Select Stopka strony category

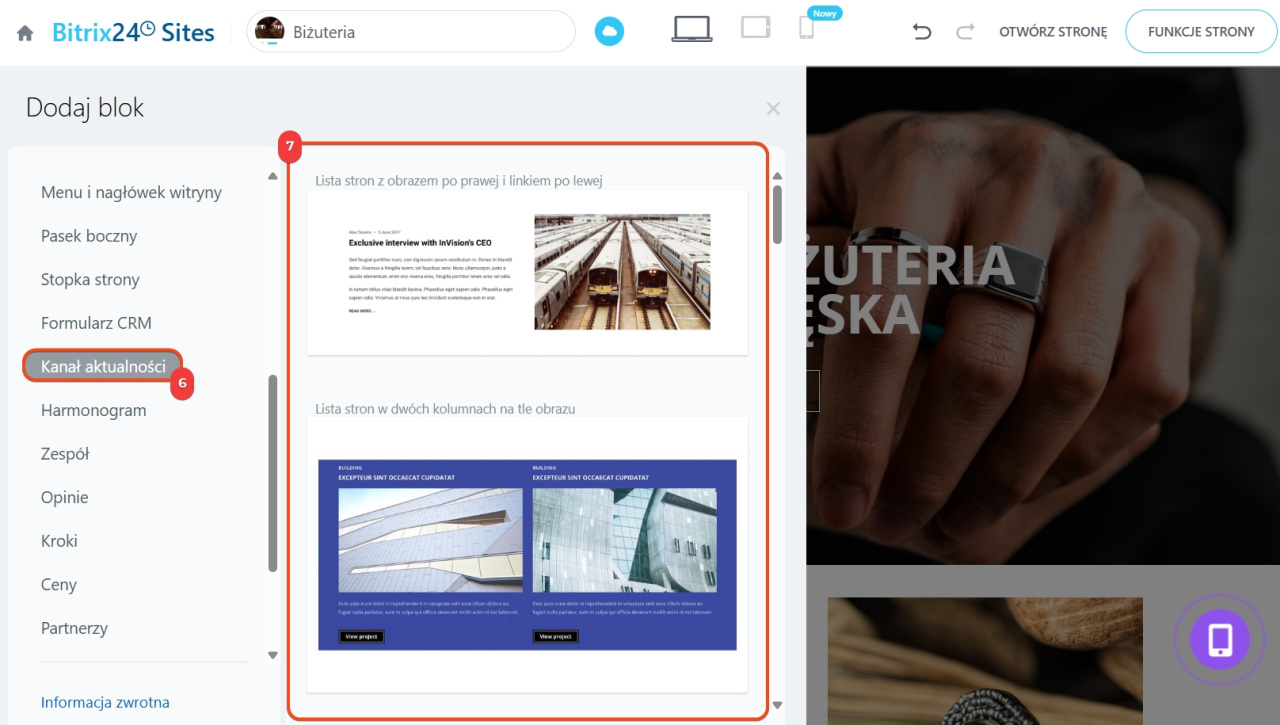click(x=90, y=279)
